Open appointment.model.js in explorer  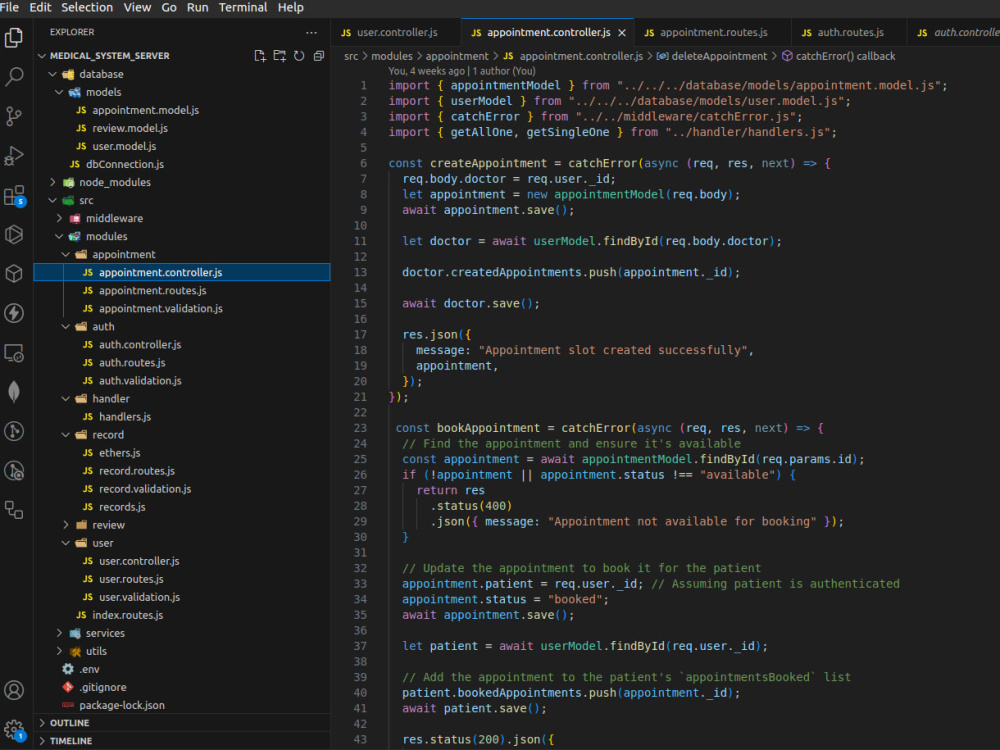pyautogui.click(x=145, y=110)
